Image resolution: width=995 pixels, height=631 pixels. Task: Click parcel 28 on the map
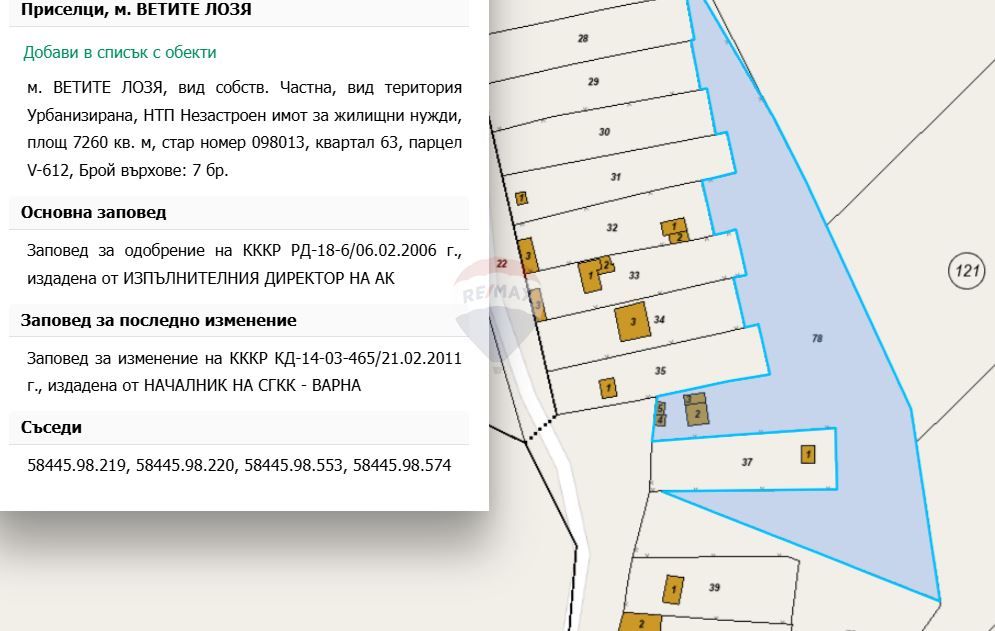pos(583,38)
